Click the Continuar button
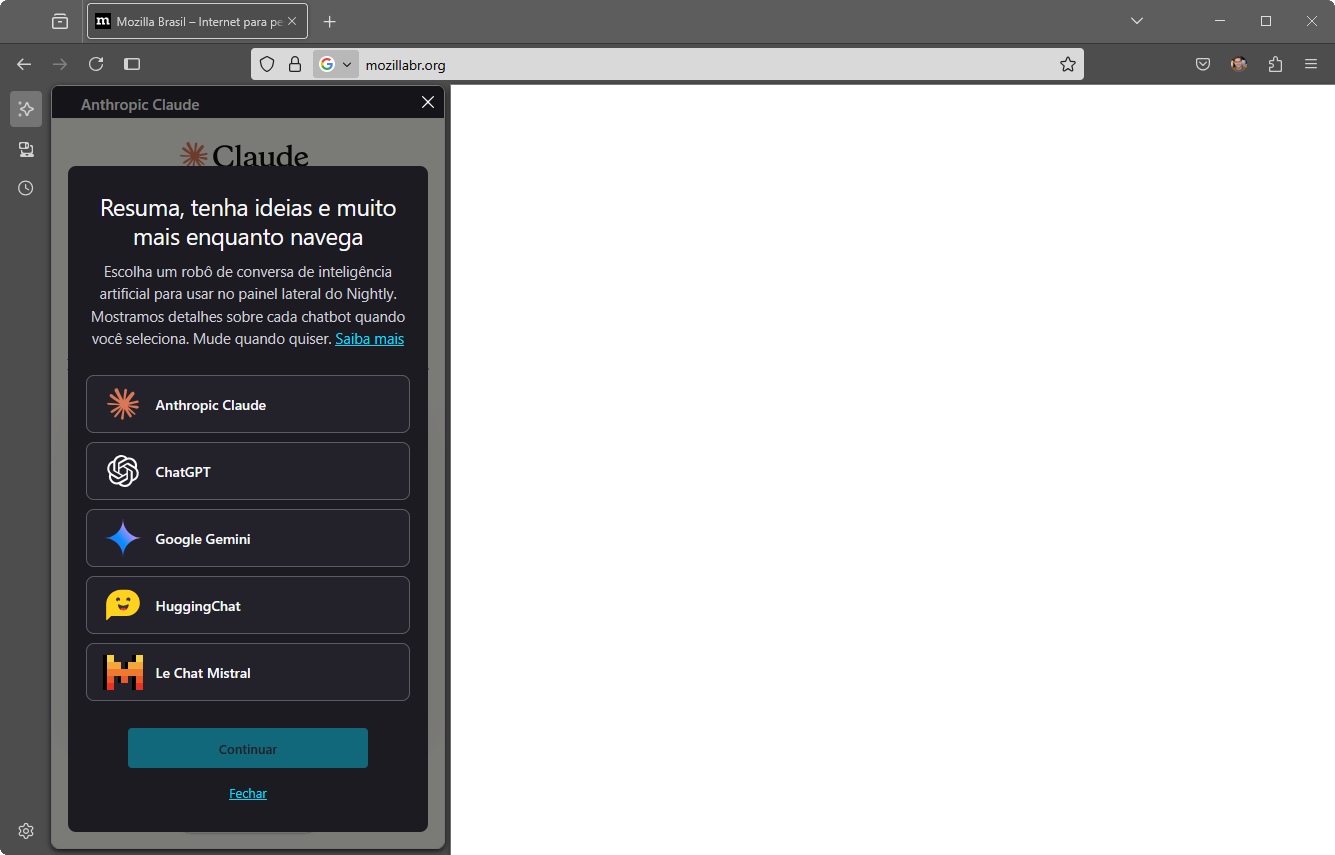The height and width of the screenshot is (855, 1335). pyautogui.click(x=248, y=748)
